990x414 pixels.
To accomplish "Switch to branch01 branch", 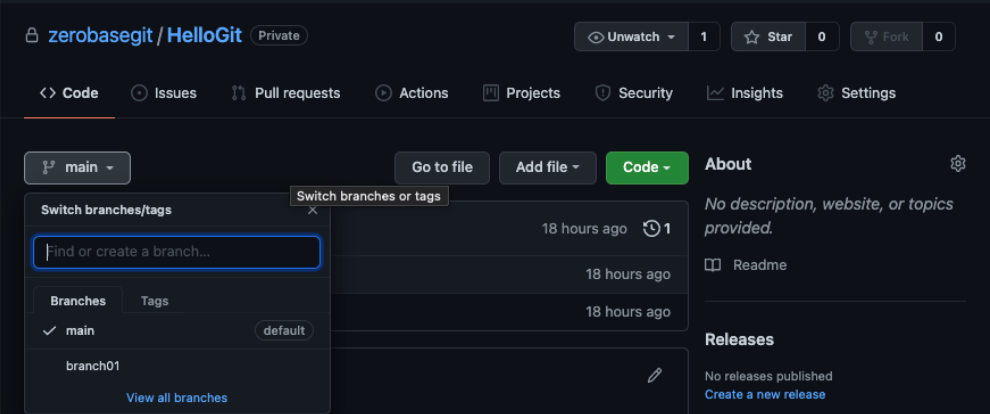I will point(93,366).
